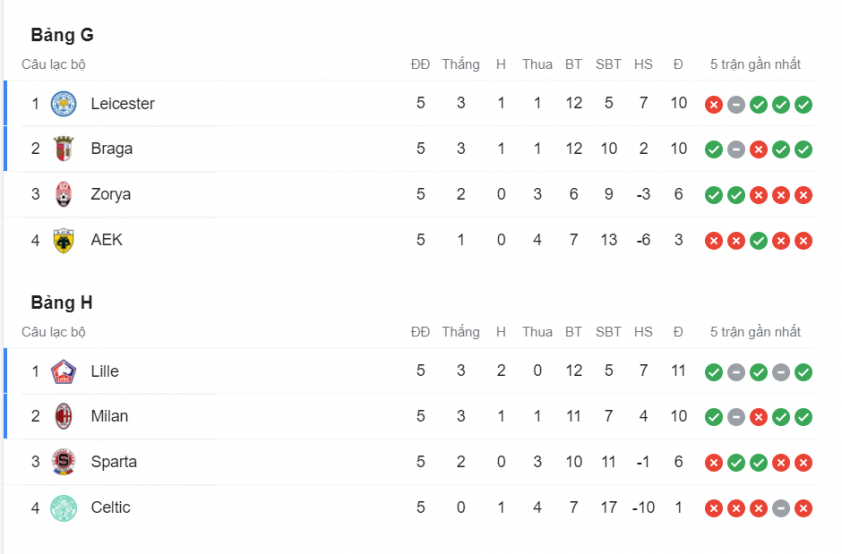Image resolution: width=842 pixels, height=554 pixels.
Task: Click the Braga club crest
Action: click(63, 149)
